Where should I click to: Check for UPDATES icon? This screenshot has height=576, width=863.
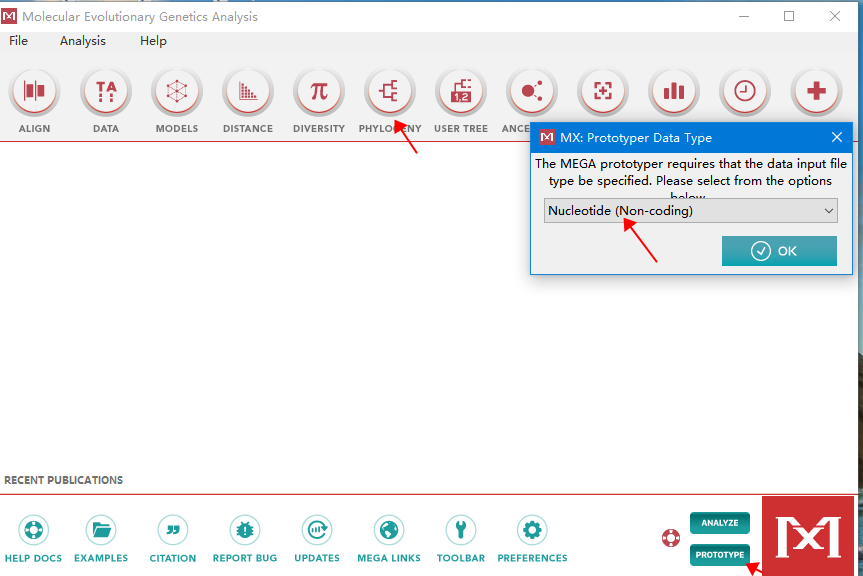[317, 530]
